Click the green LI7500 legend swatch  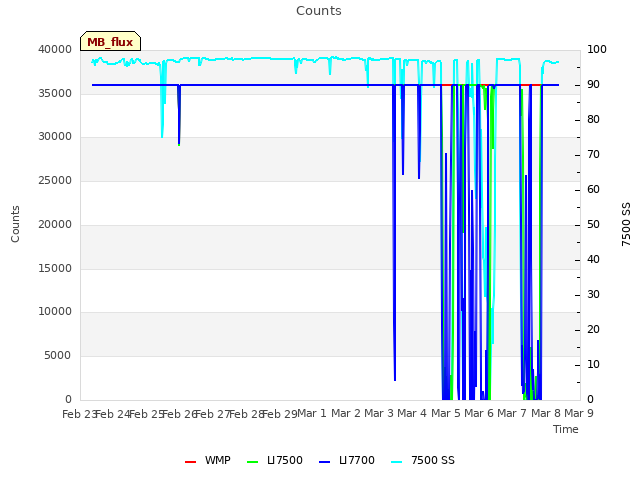(253, 462)
